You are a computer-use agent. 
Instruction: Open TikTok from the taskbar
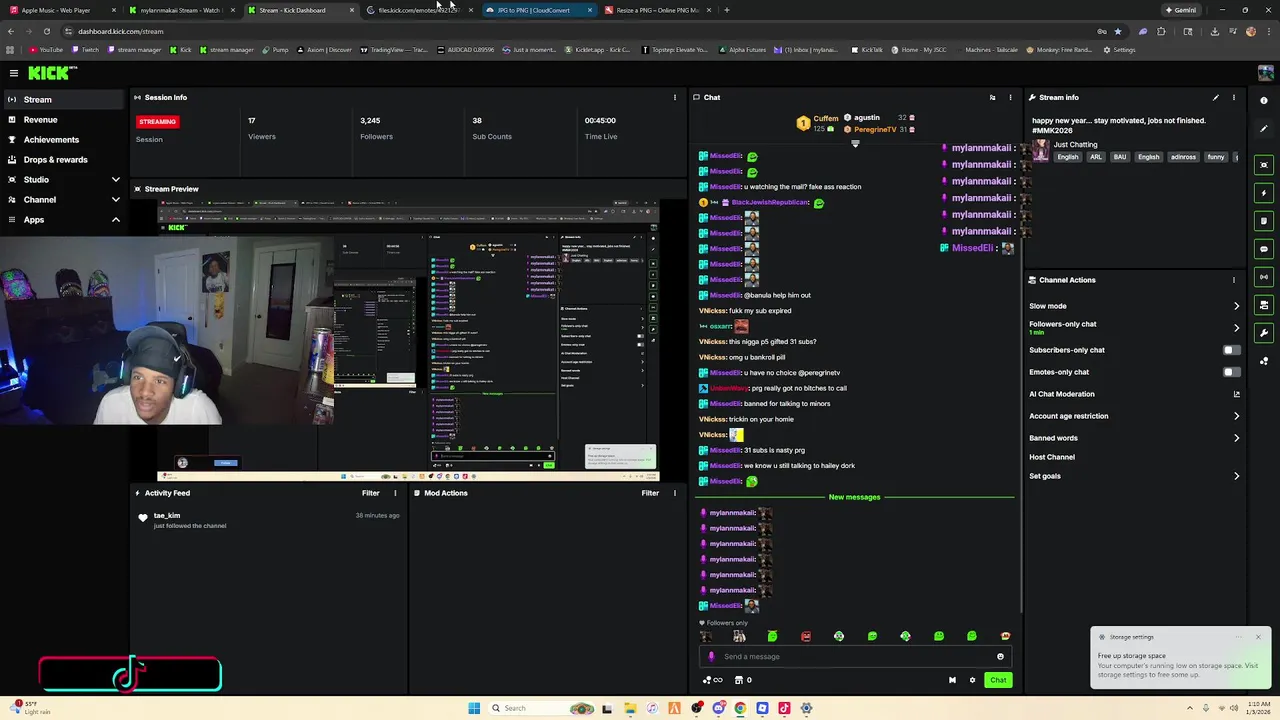(784, 708)
